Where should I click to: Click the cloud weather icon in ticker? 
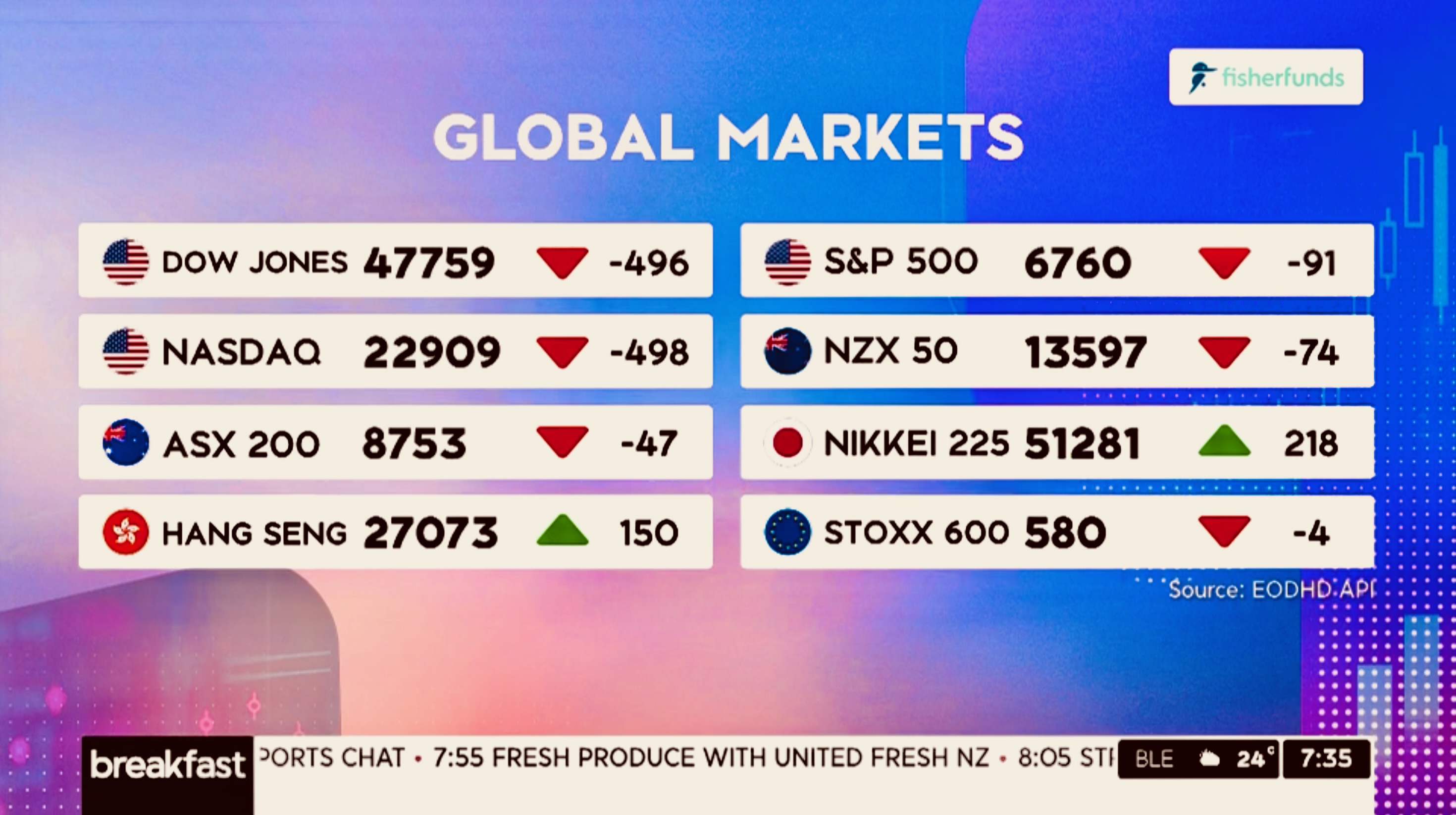[1208, 759]
